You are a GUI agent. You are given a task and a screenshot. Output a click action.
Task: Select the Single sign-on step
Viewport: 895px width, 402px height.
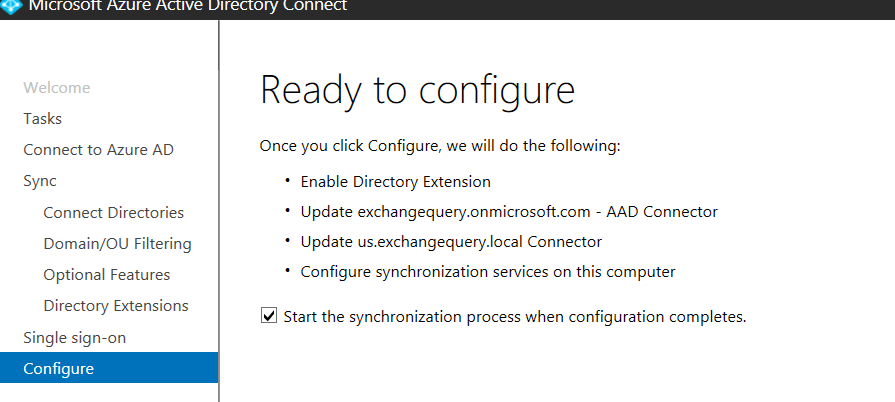pos(75,338)
